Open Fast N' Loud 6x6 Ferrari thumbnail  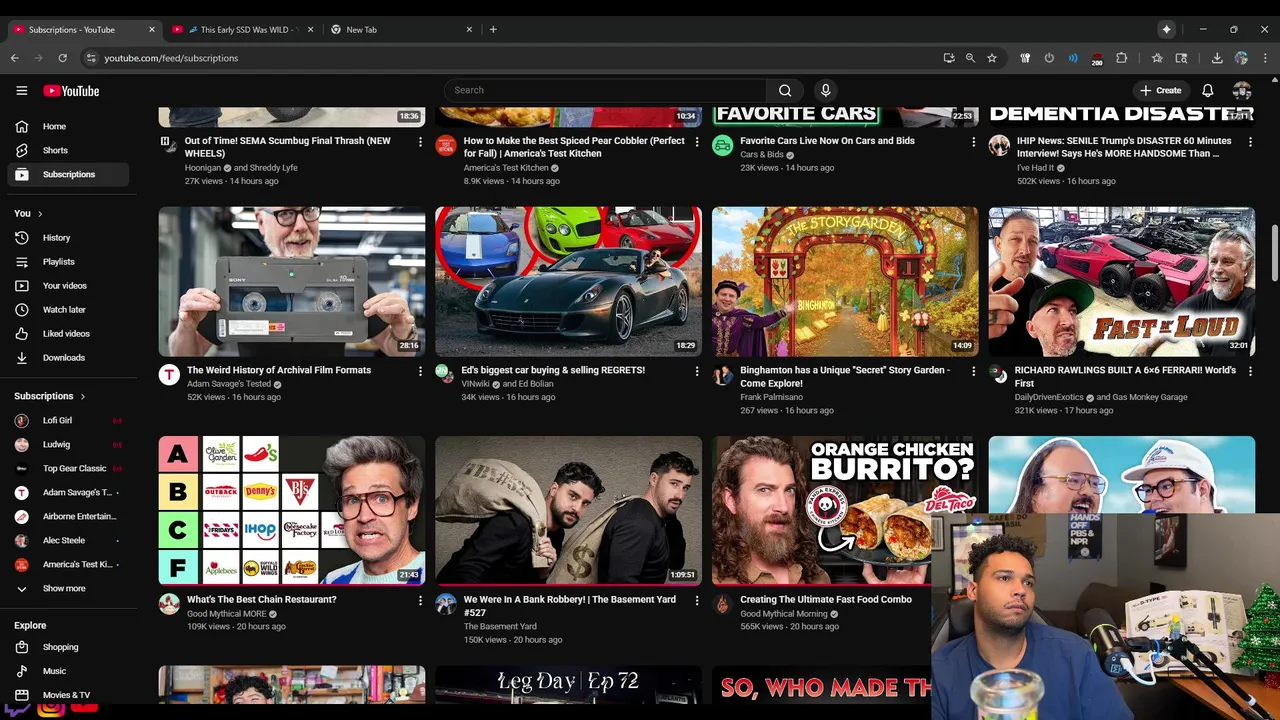[x=1122, y=281]
